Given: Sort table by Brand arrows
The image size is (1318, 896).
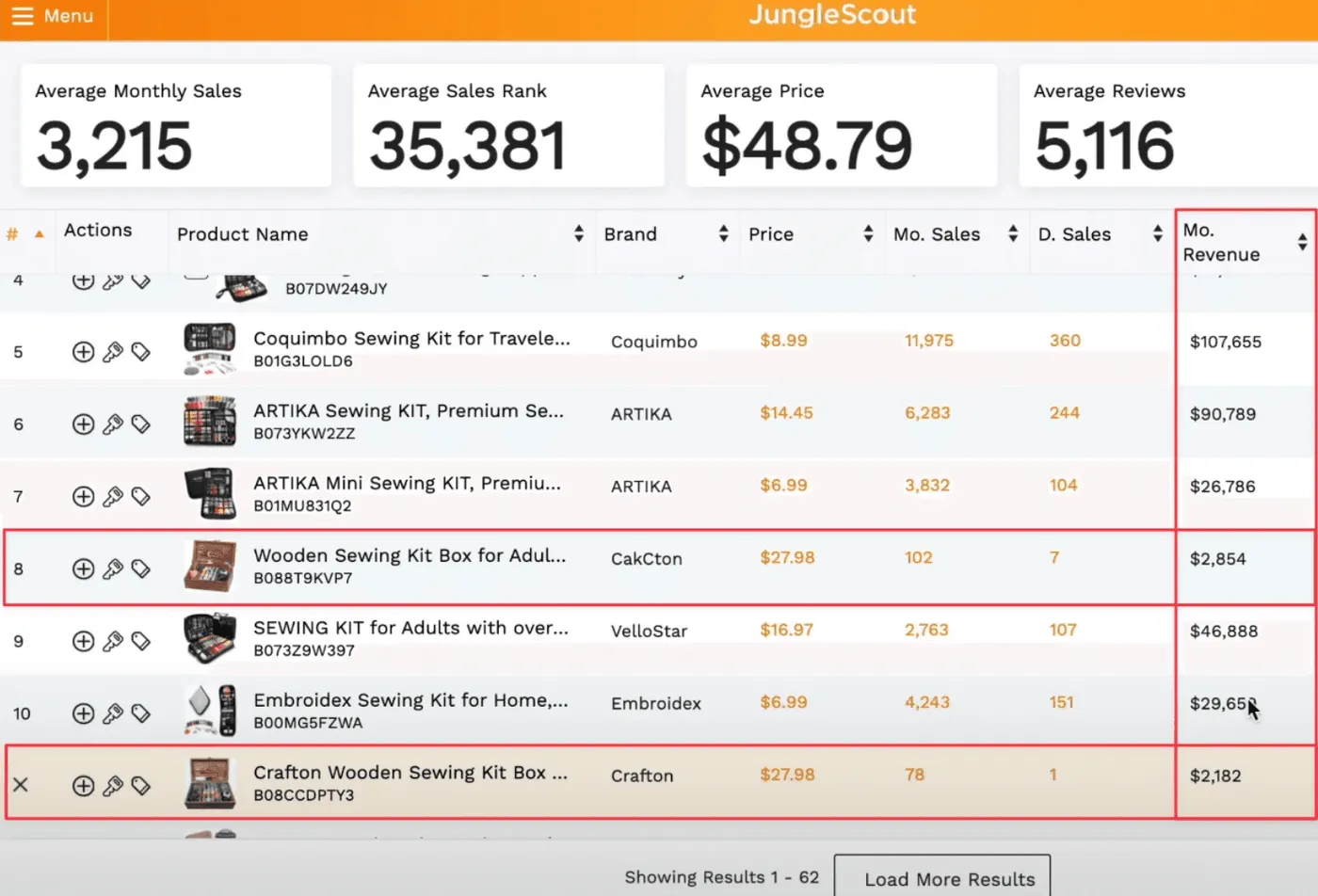Looking at the screenshot, I should pyautogui.click(x=723, y=234).
